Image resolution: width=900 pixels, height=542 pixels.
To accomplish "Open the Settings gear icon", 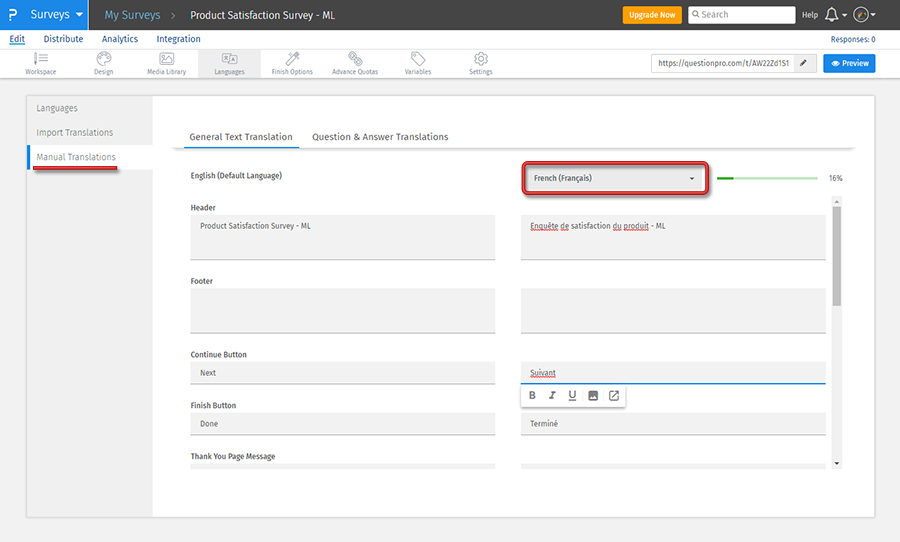I will pos(481,63).
